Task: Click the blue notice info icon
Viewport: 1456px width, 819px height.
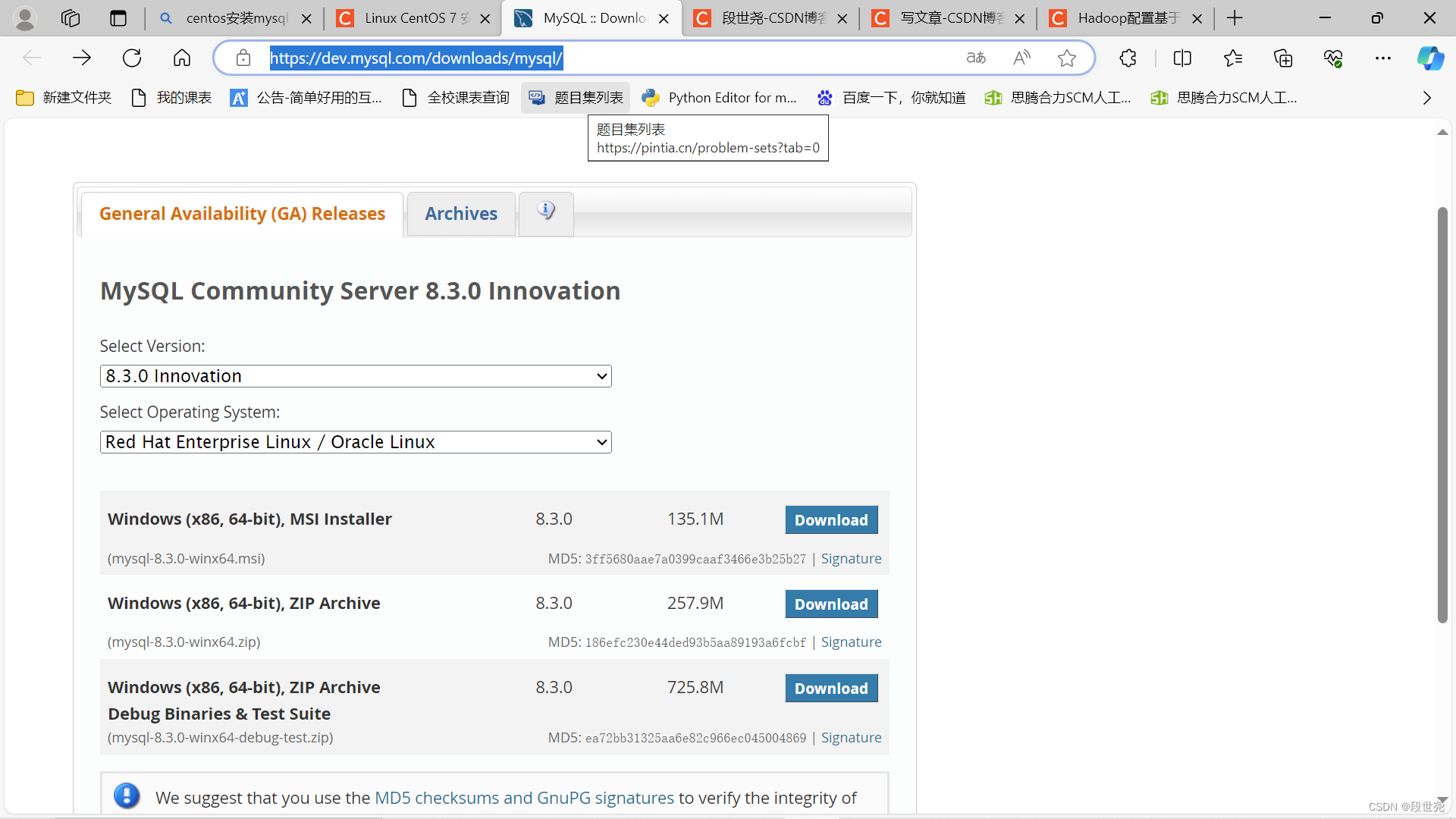Action: pos(127,795)
